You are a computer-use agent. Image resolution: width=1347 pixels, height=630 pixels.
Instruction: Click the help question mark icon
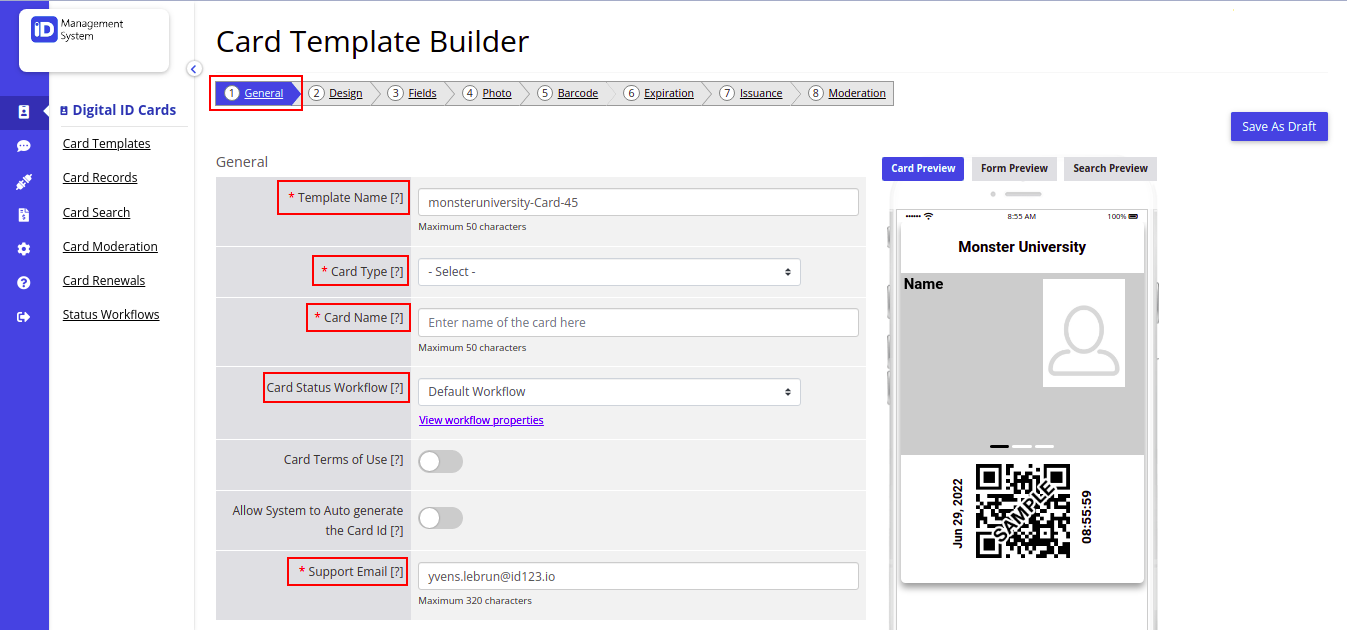pyautogui.click(x=25, y=281)
